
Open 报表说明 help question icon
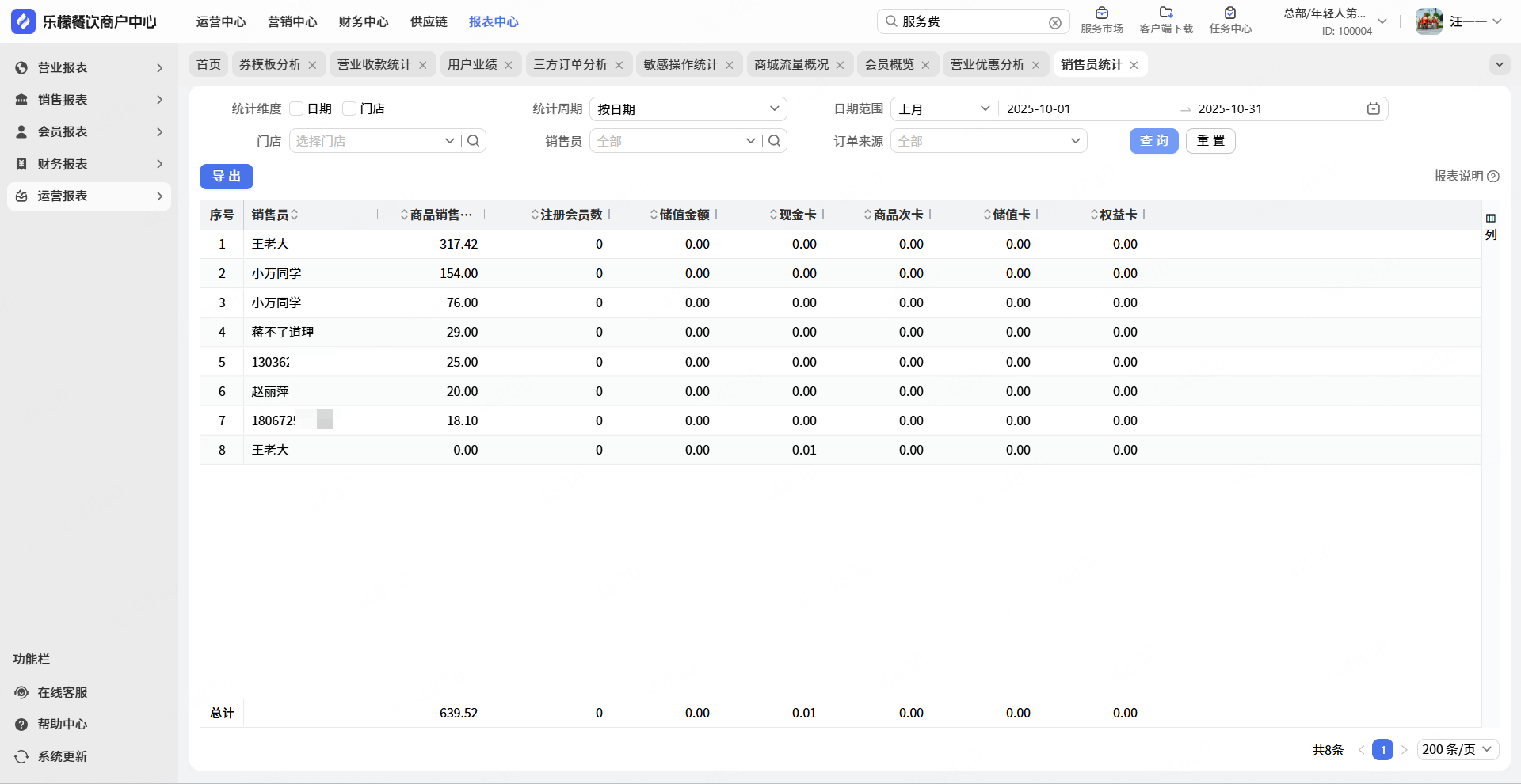click(x=1493, y=177)
